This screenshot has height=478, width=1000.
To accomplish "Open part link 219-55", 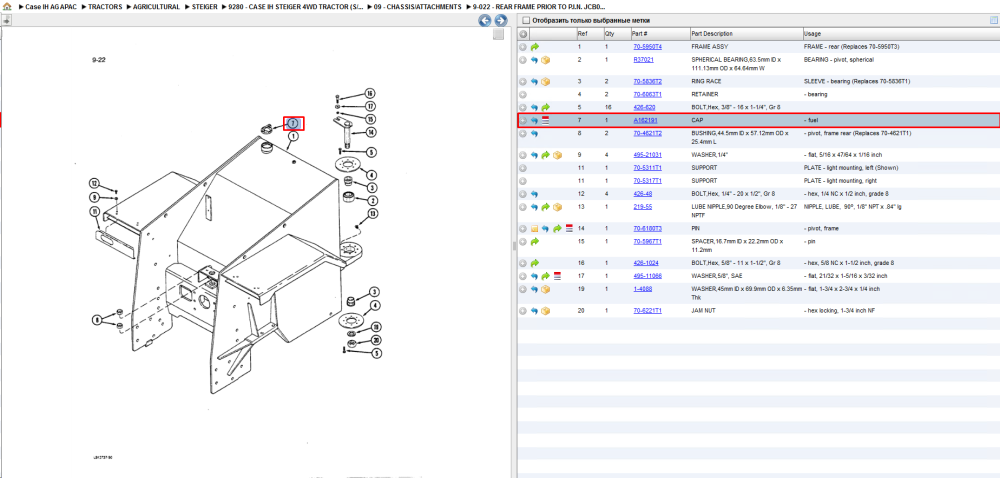I will pos(642,206).
